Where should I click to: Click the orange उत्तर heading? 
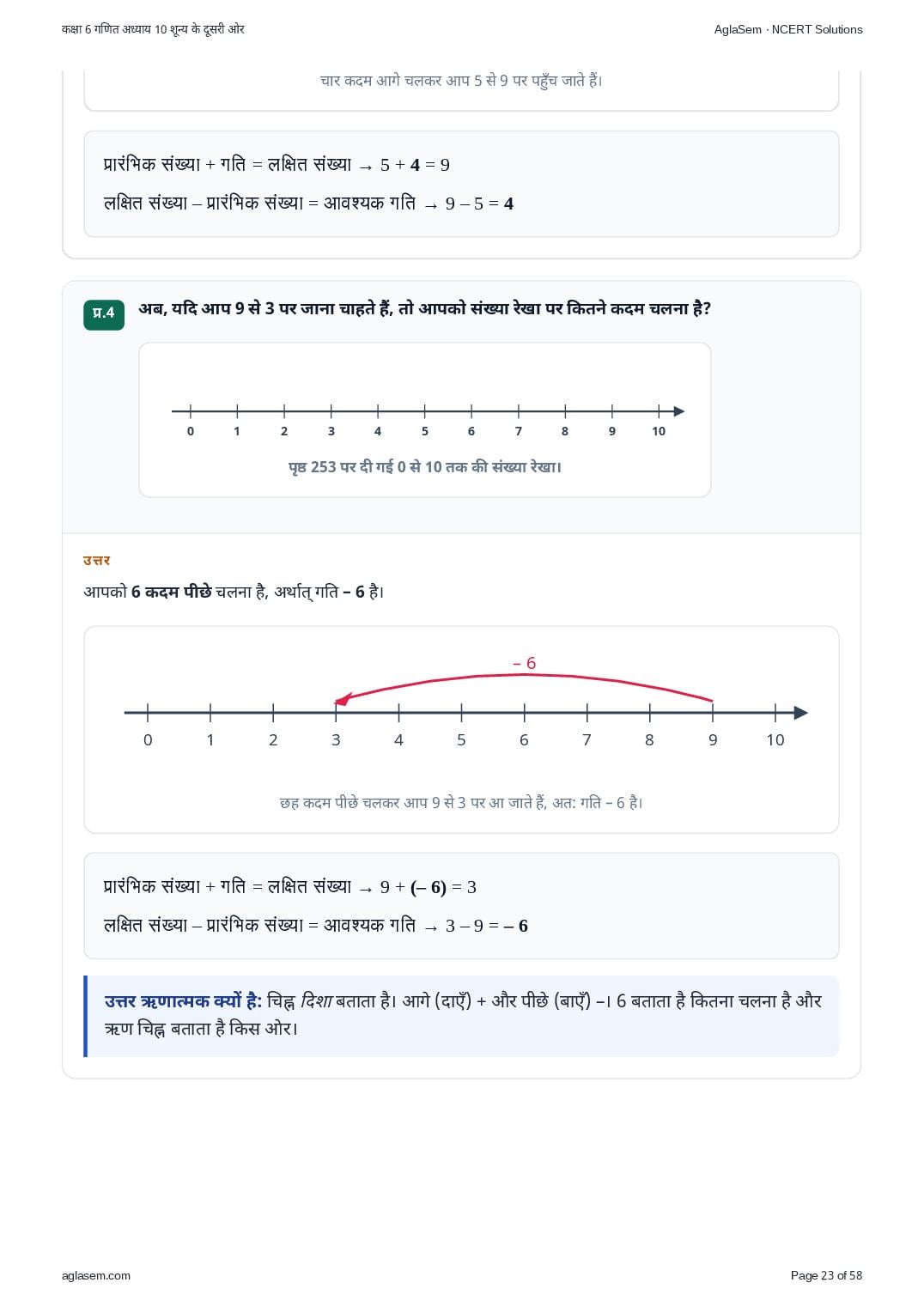(97, 560)
